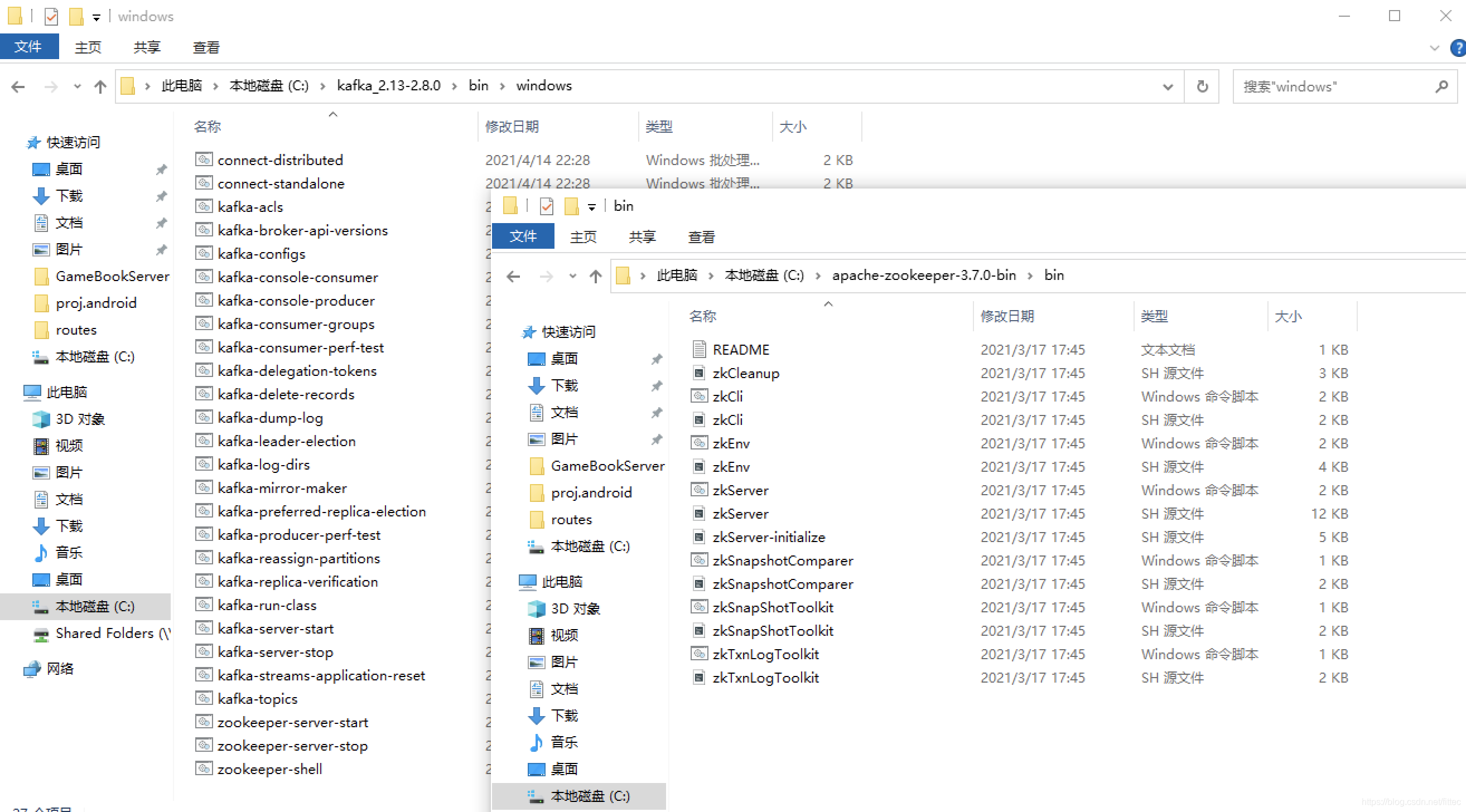The image size is (1466, 812).
Task: Select README text document icon
Action: (700, 349)
